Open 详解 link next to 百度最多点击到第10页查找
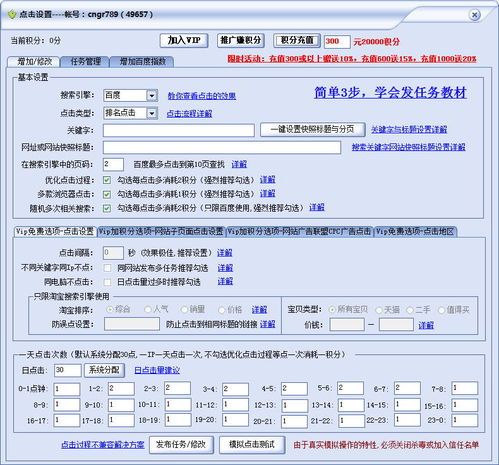This screenshot has height=465, width=499. [239, 164]
